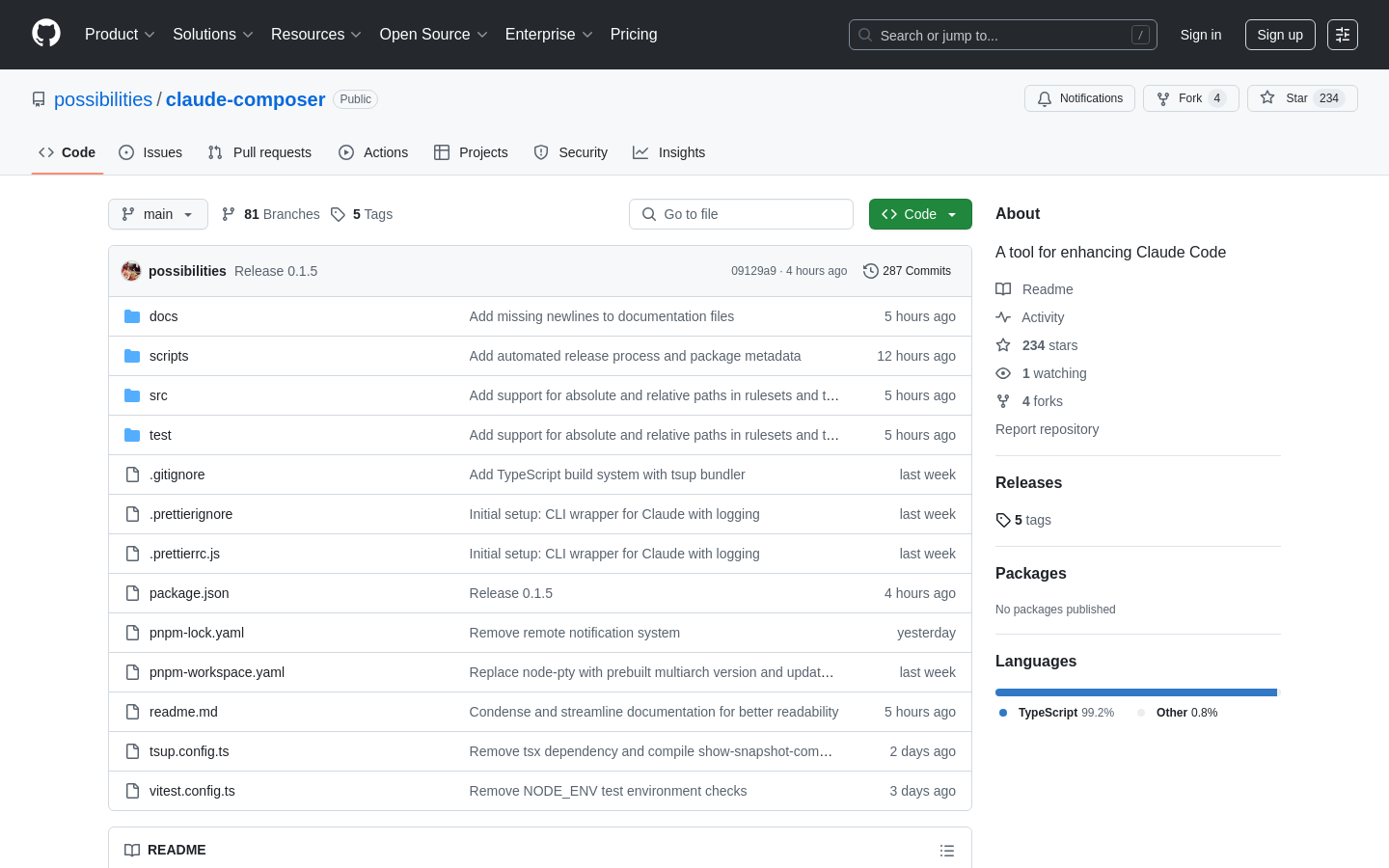Screen dimensions: 1389x868
Task: Click the scripts folder icon
Action: click(x=132, y=356)
